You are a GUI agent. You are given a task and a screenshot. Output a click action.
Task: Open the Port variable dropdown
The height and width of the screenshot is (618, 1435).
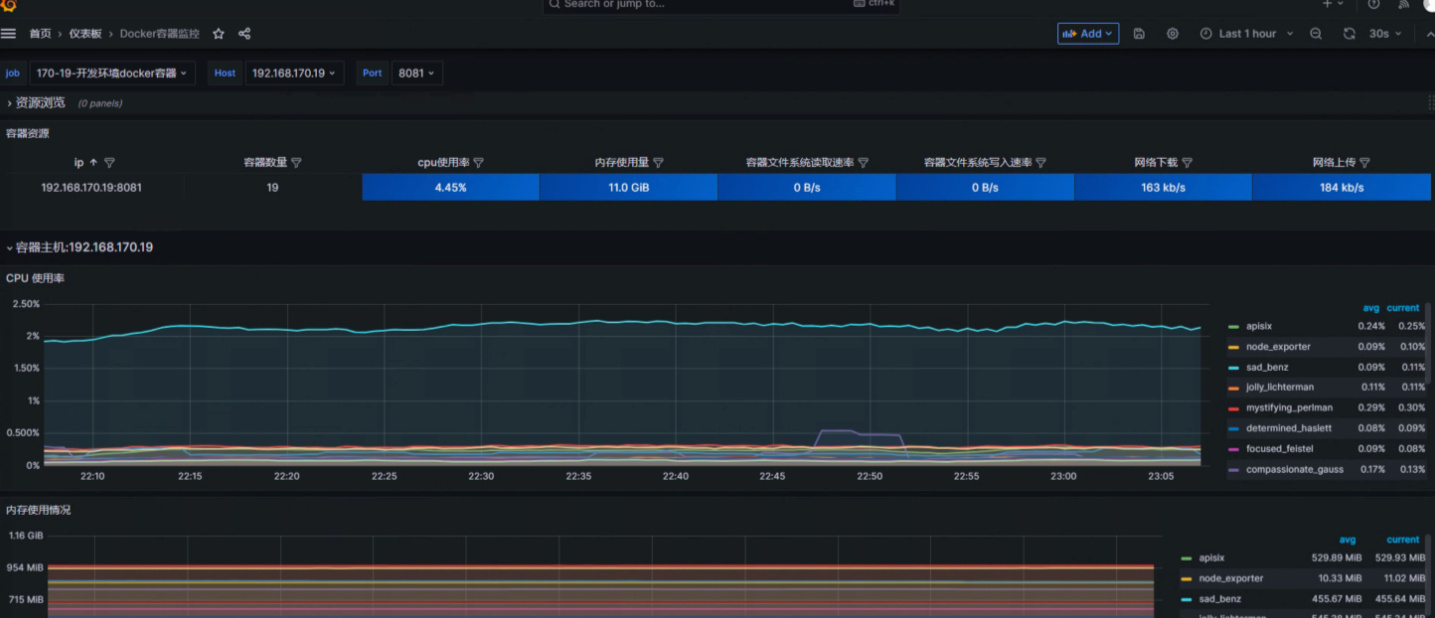[416, 73]
